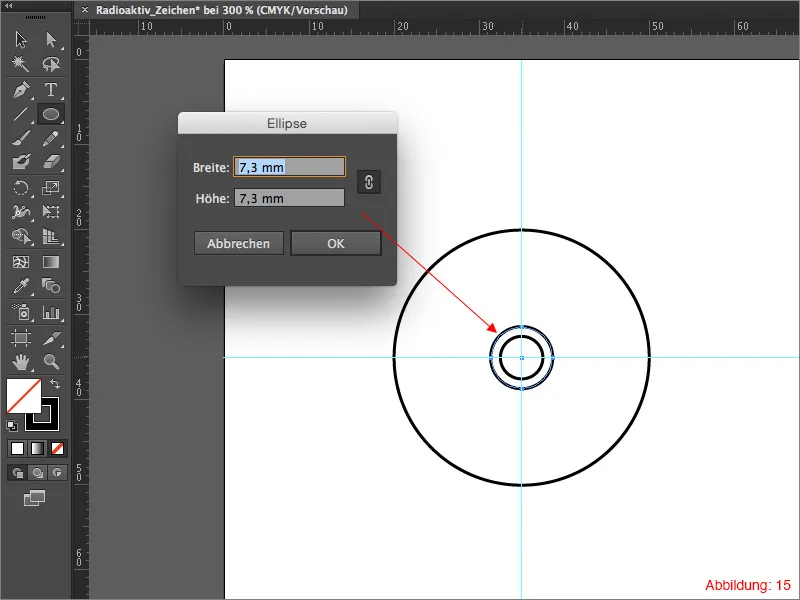The image size is (800, 600).
Task: Enable Draw Behind mode
Action: tap(37, 472)
